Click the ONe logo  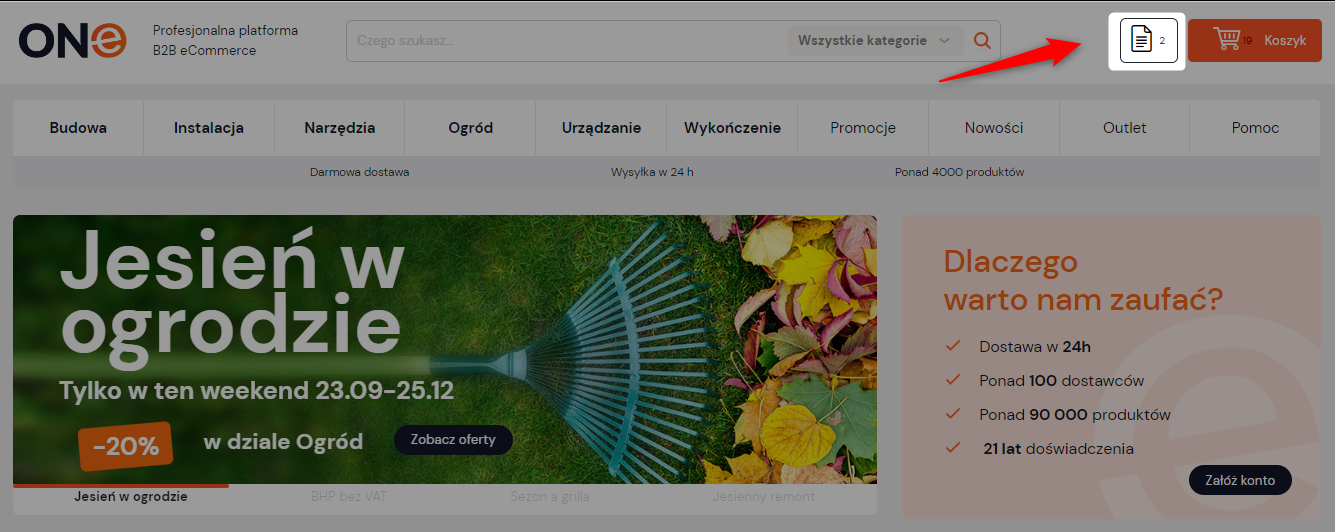[73, 40]
